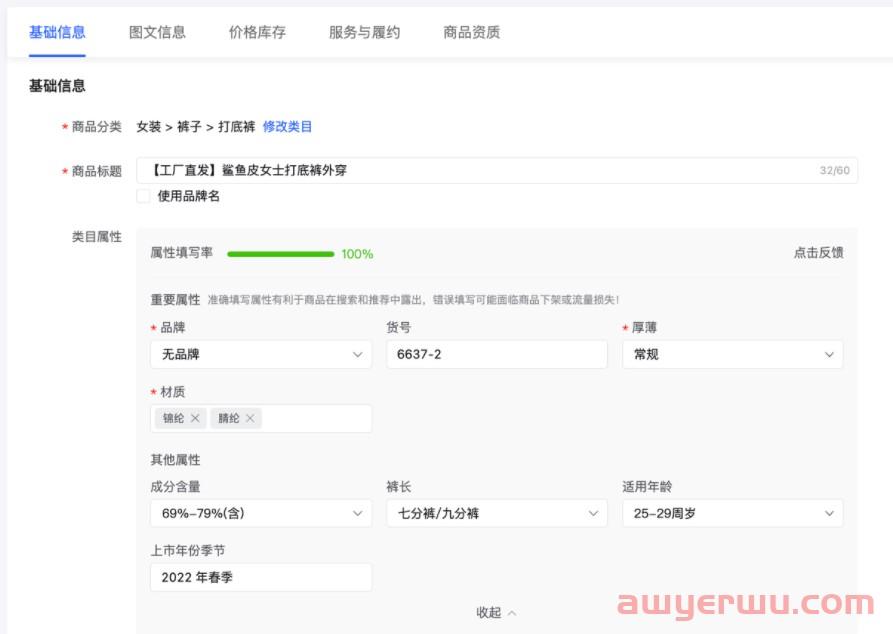The width and height of the screenshot is (893, 634).
Task: Click the 货号 field showing 6637-2
Action: pyautogui.click(x=496, y=354)
